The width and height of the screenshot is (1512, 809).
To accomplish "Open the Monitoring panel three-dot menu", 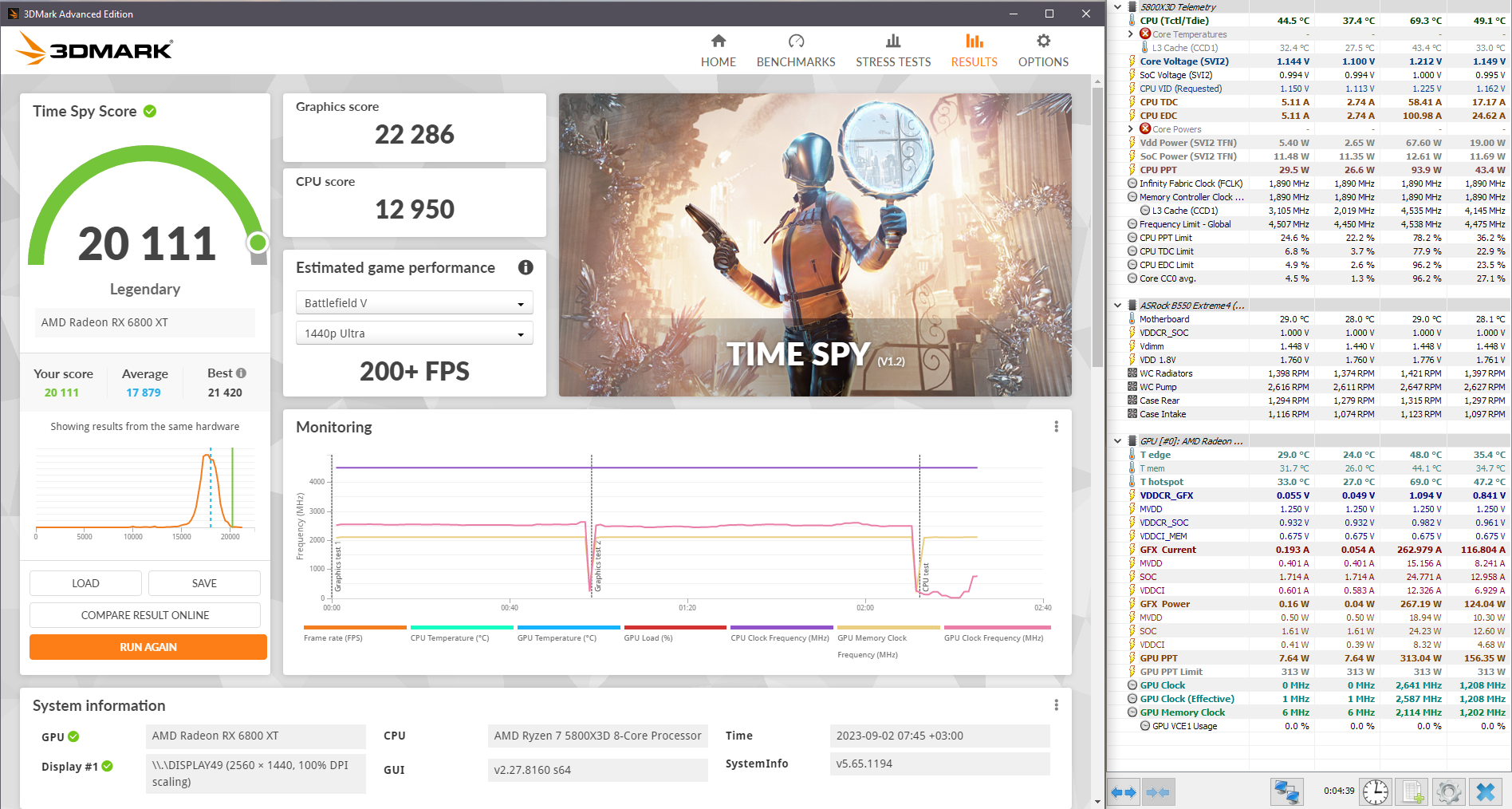I will tap(1057, 427).
